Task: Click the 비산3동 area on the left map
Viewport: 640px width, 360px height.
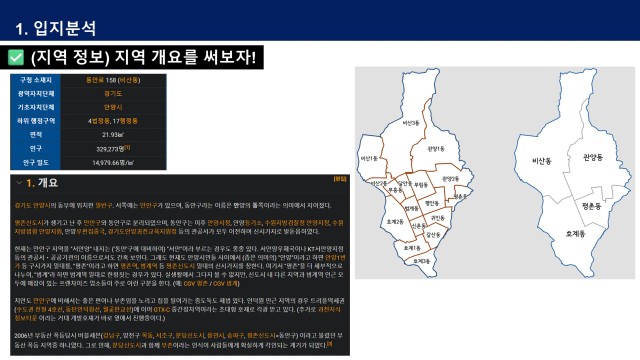Action: coord(411,122)
